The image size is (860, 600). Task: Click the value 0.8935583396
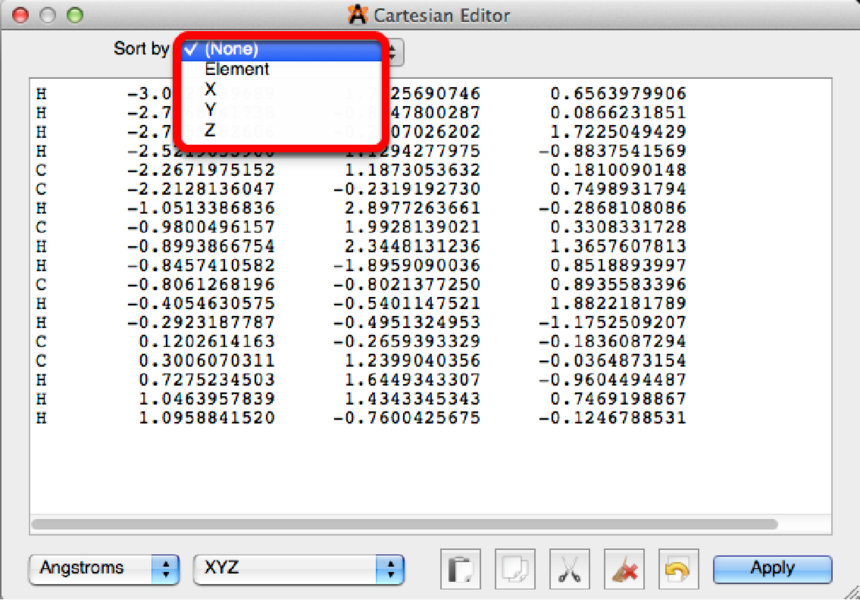(618, 285)
